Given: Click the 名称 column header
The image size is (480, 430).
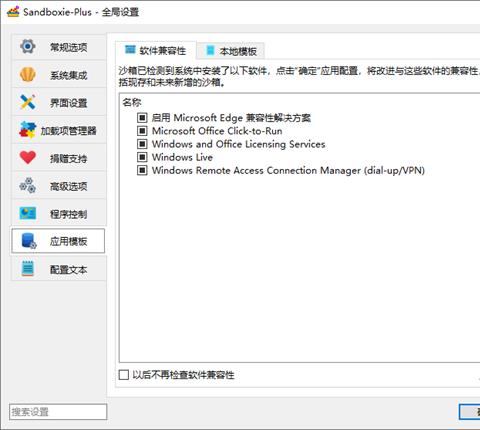Looking at the screenshot, I should point(132,102).
